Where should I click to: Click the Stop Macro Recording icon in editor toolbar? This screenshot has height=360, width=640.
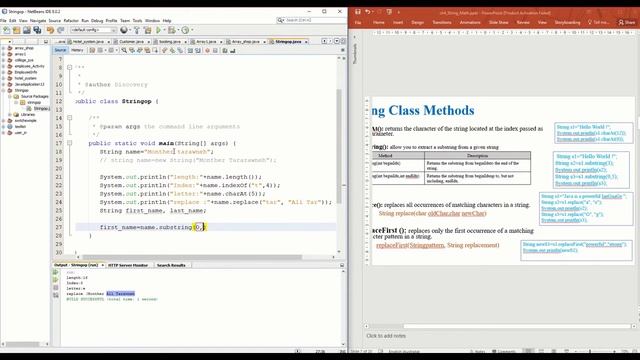pos(215,51)
